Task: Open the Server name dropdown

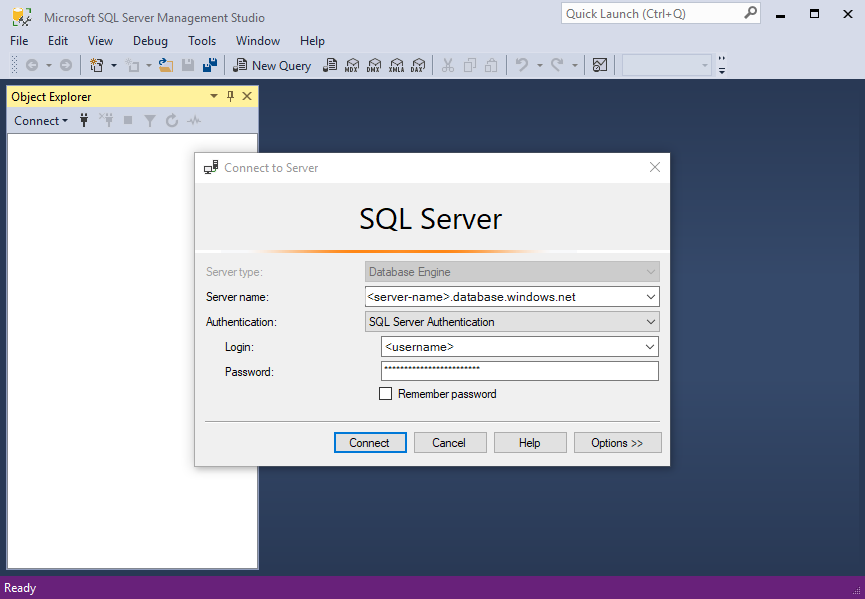Action: (650, 296)
